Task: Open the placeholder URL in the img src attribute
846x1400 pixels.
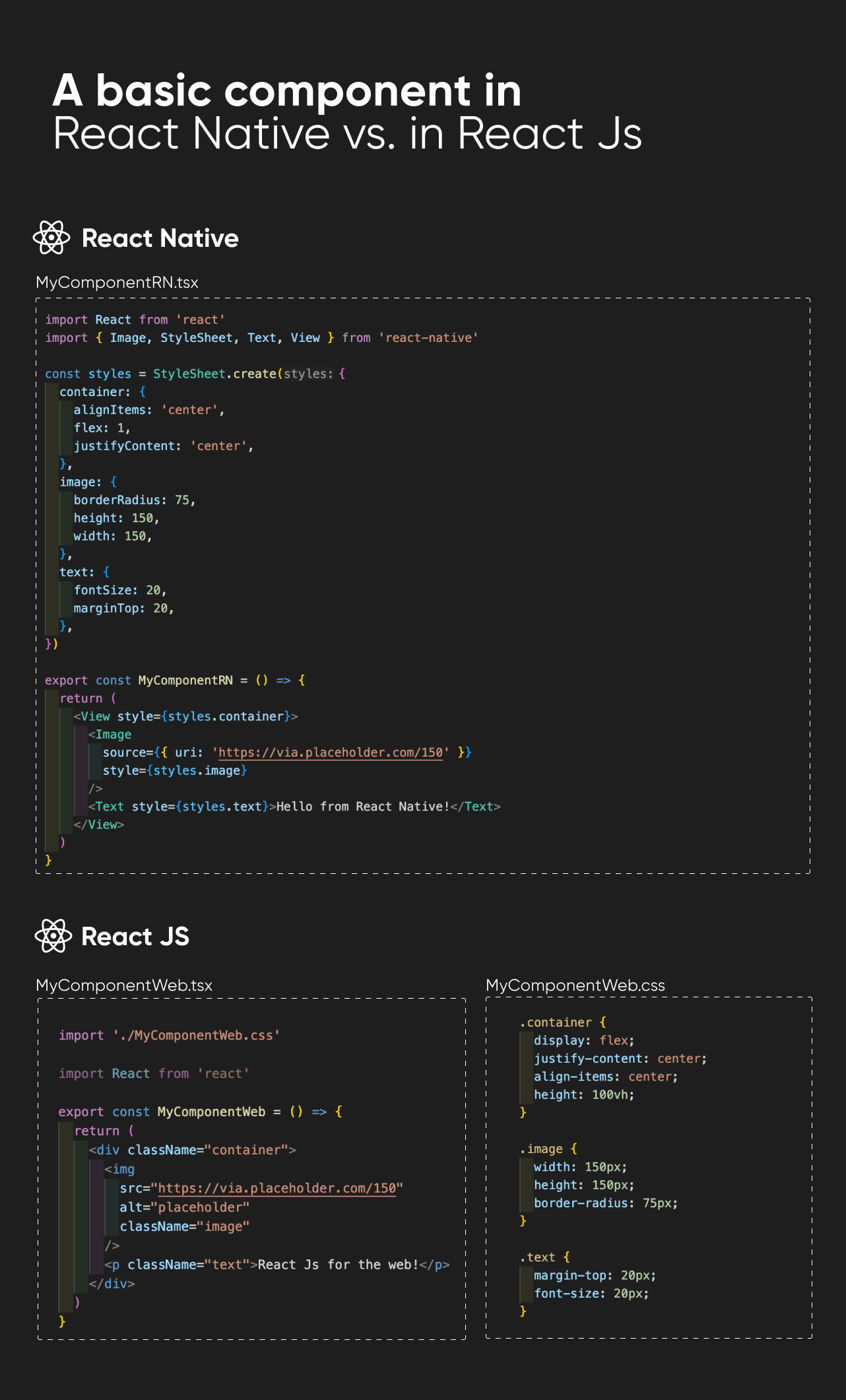Action: point(277,1188)
